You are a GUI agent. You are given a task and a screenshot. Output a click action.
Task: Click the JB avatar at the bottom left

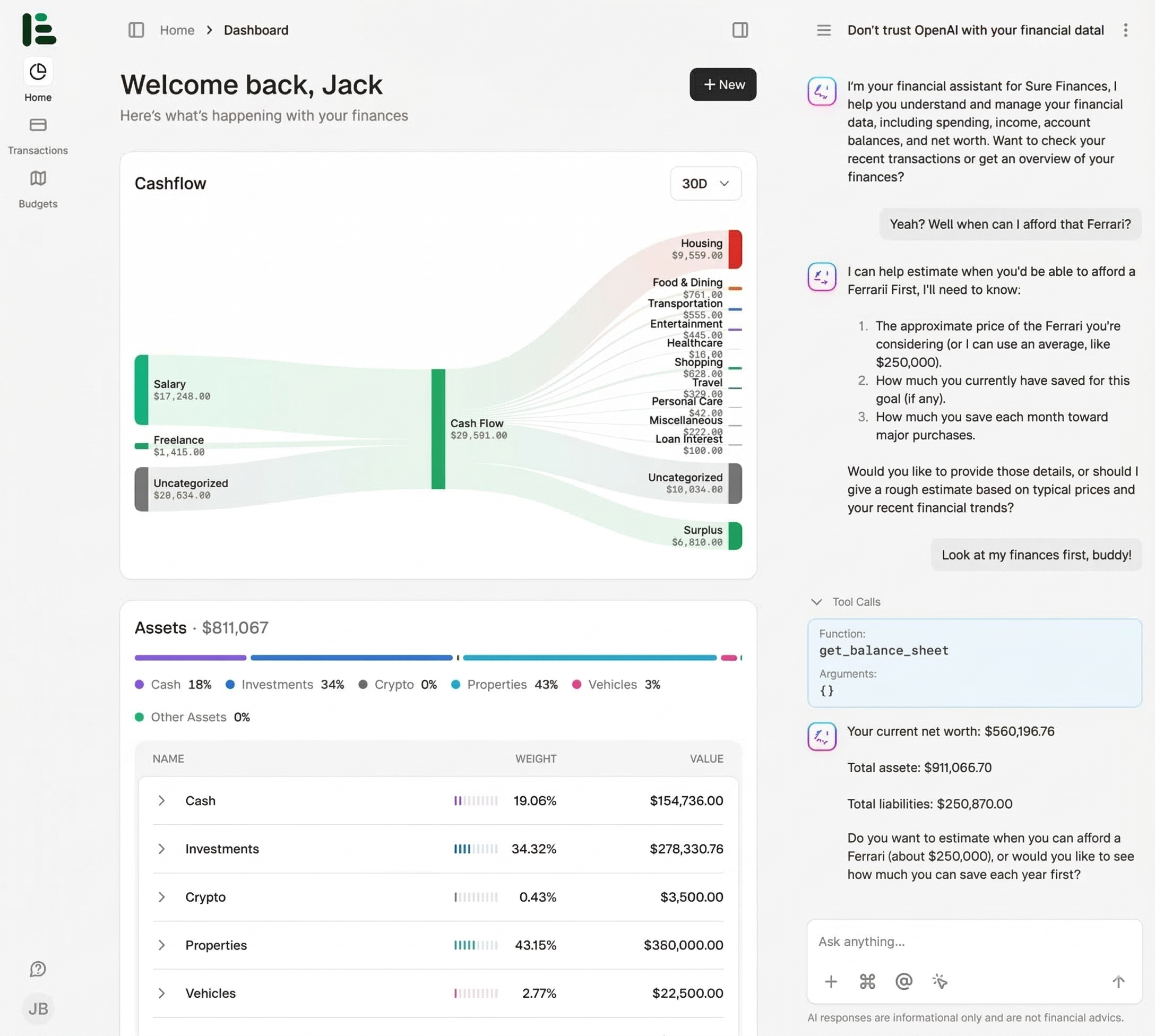click(38, 1008)
